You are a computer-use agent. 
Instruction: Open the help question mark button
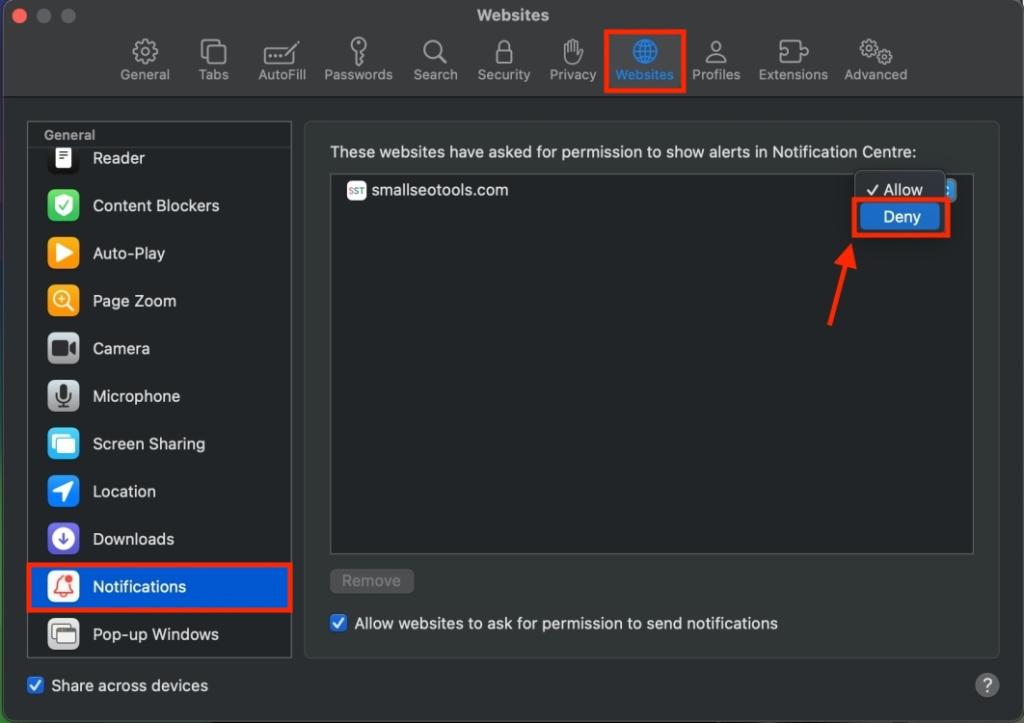(x=987, y=685)
